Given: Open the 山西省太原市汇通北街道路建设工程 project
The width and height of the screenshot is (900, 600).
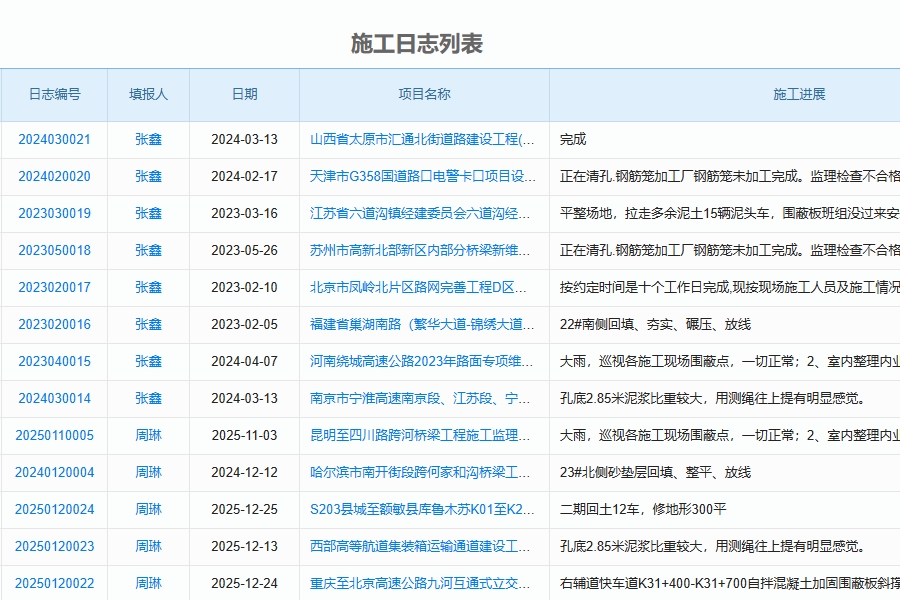Looking at the screenshot, I should tap(421, 139).
